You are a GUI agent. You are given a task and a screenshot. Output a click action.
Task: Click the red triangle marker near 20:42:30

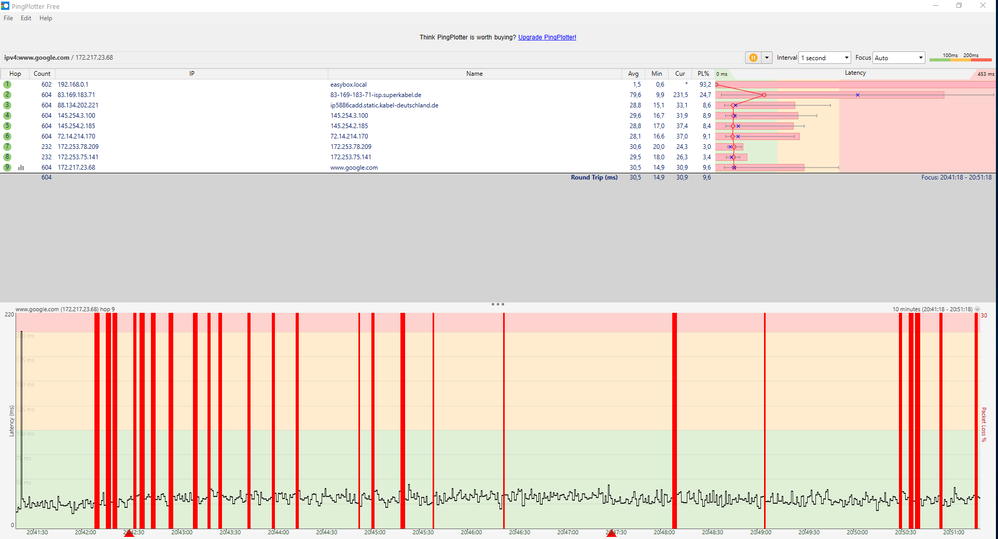click(x=128, y=534)
